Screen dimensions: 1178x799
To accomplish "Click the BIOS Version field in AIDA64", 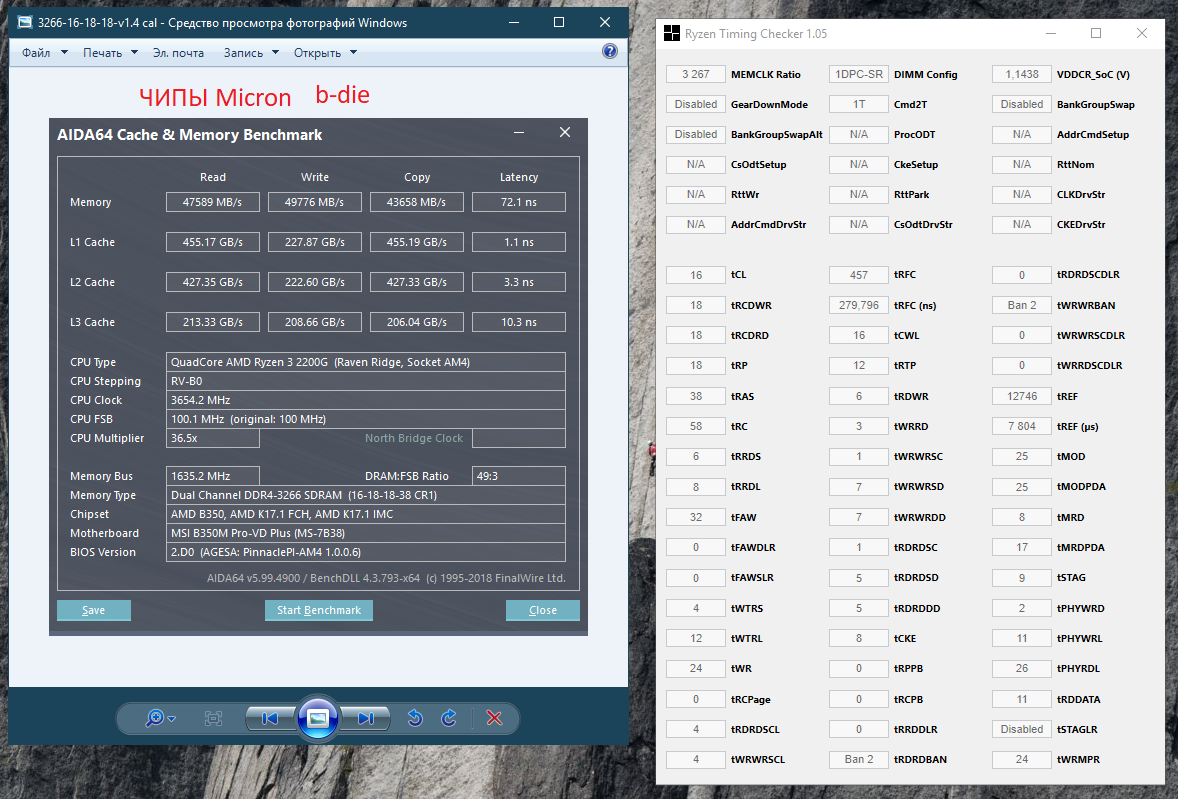I will [x=365, y=552].
